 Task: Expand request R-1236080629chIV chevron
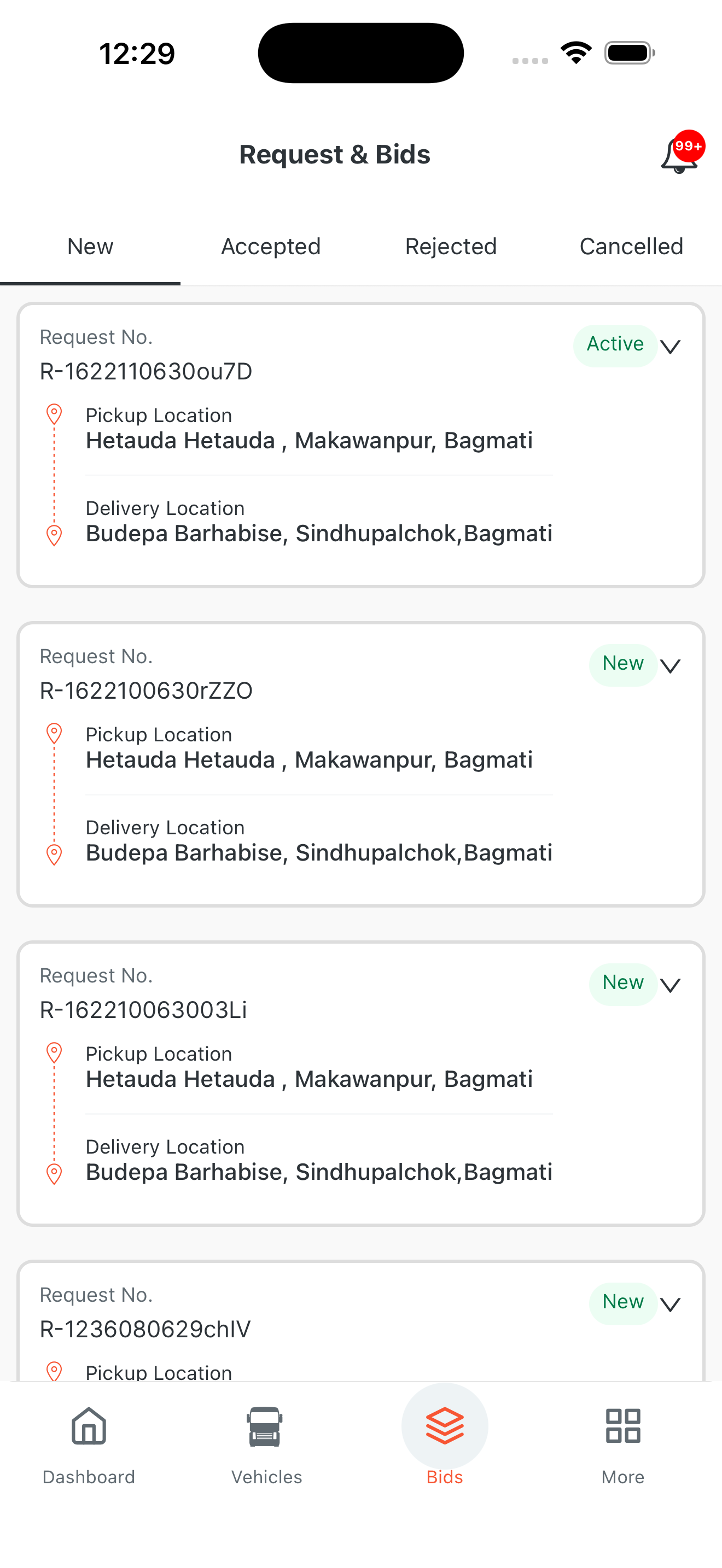[x=670, y=1304]
